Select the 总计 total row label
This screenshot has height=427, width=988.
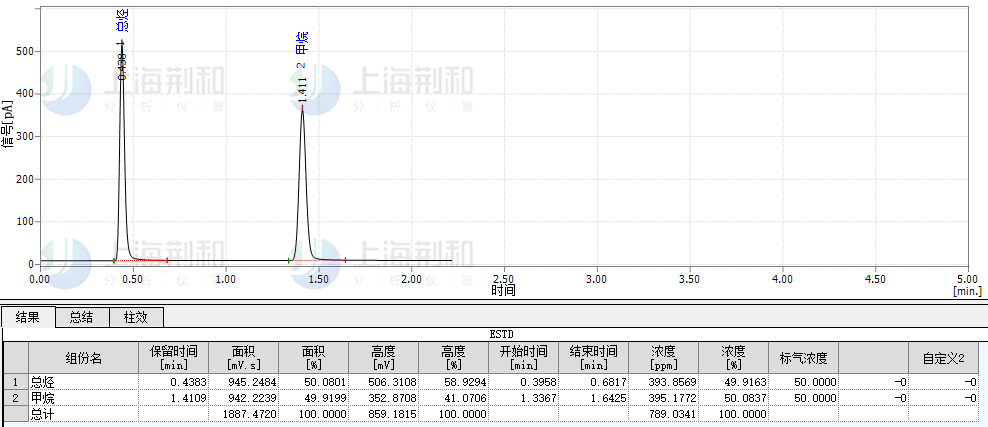[84, 414]
